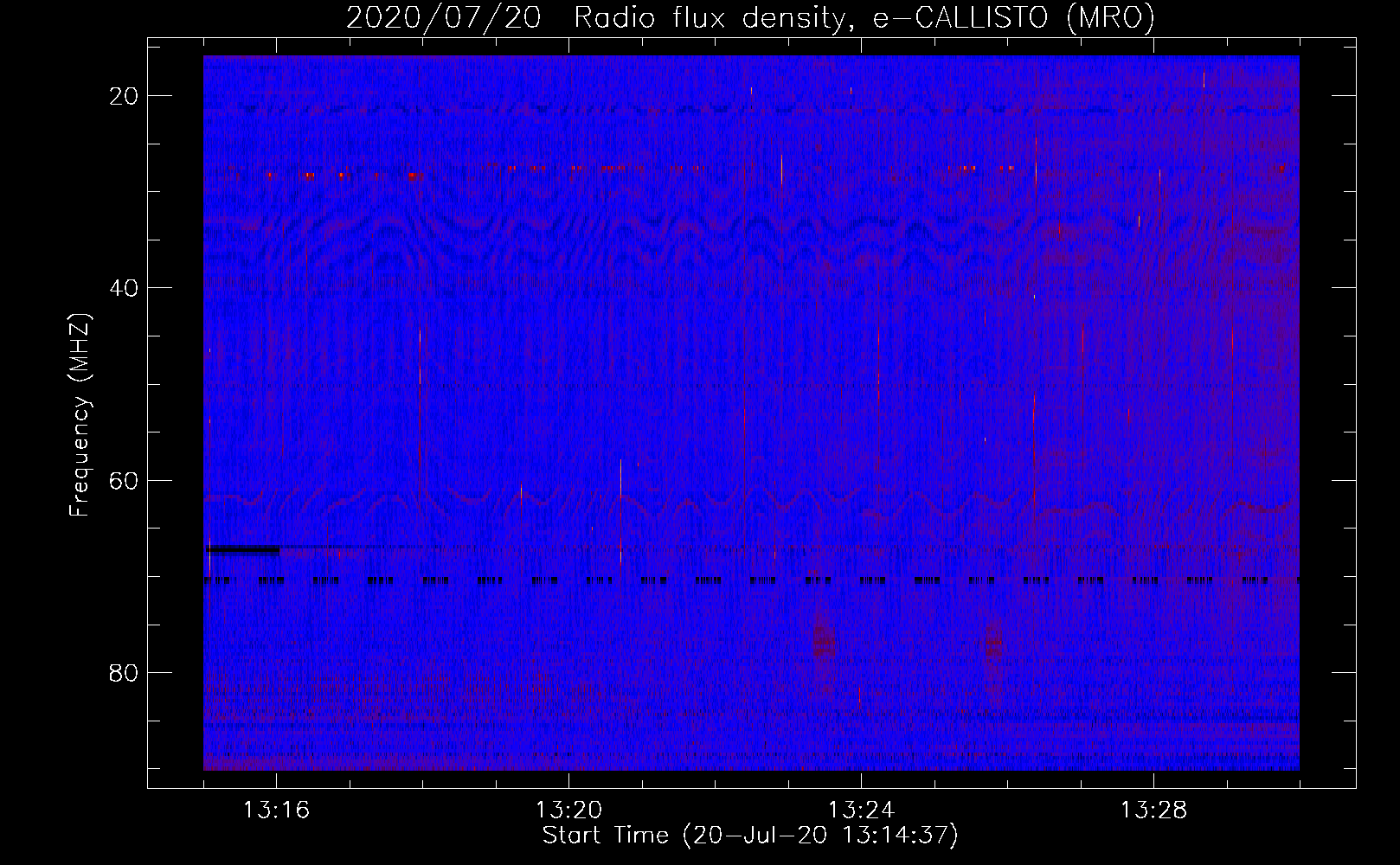Click the 60 MHz frequency tick label

pyautogui.click(x=124, y=480)
